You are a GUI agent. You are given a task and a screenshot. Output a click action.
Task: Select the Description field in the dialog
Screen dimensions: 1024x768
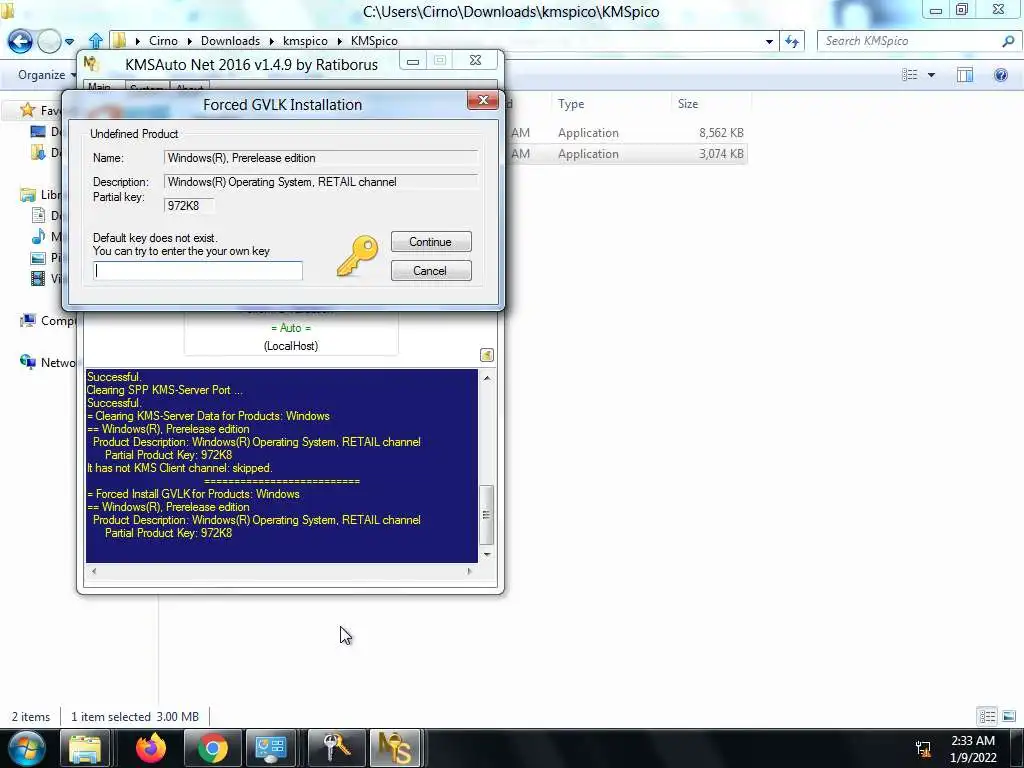click(x=321, y=182)
